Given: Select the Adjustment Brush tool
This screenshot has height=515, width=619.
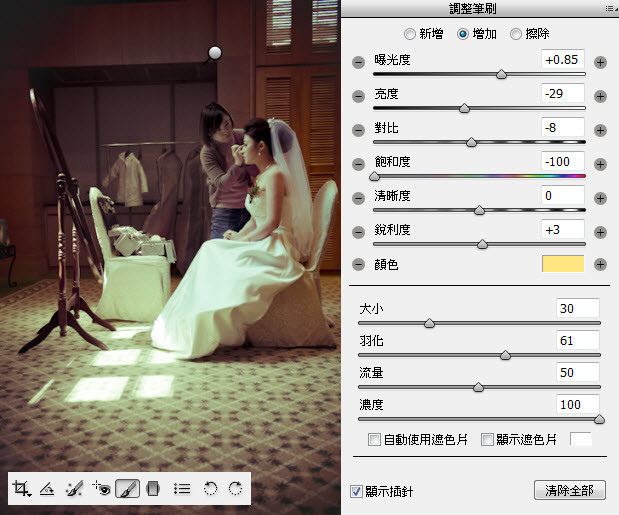Looking at the screenshot, I should click(127, 489).
